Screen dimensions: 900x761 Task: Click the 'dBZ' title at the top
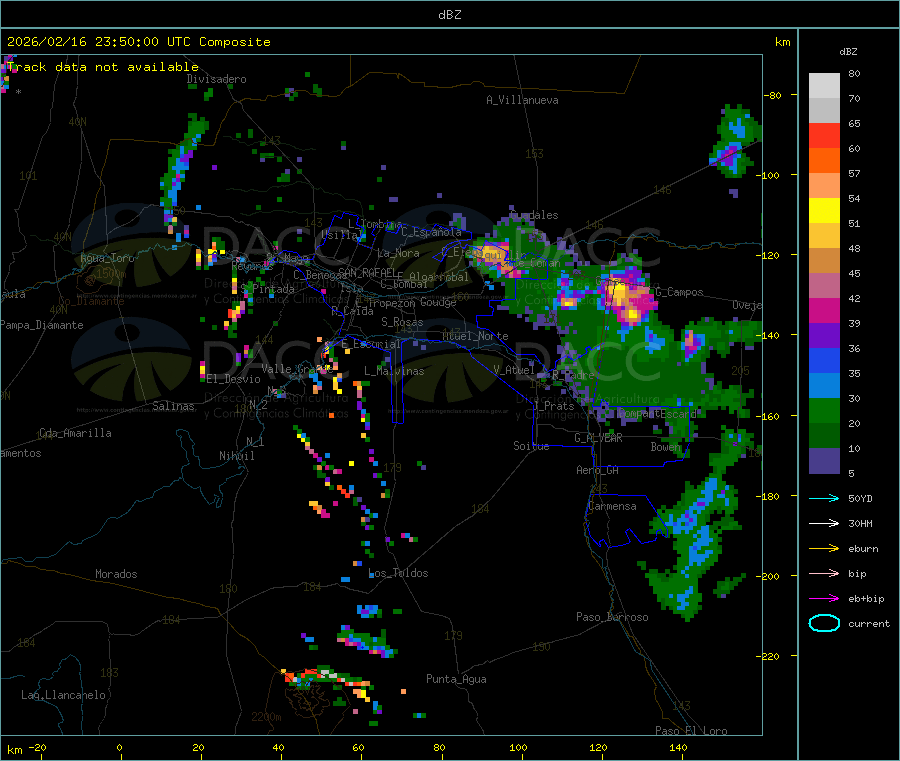449,15
